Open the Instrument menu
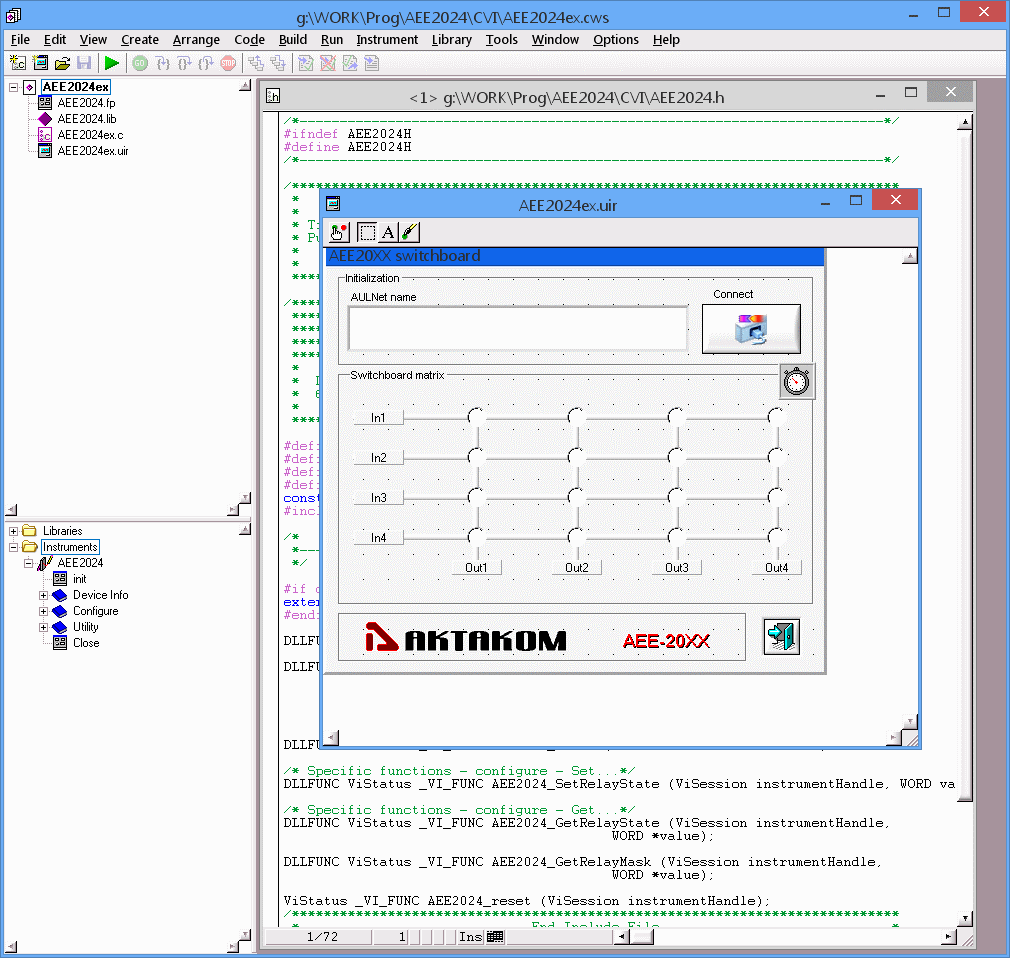Image resolution: width=1010 pixels, height=958 pixels. [x=387, y=40]
